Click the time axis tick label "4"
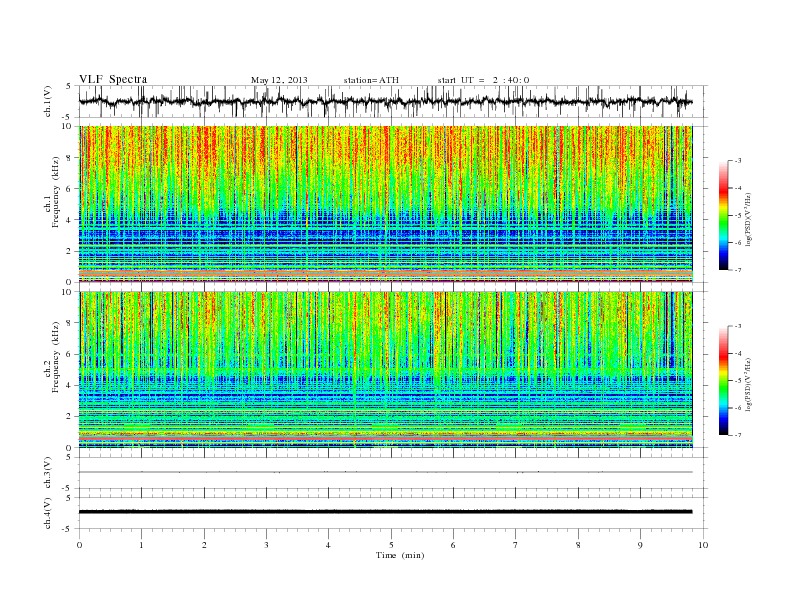 328,545
